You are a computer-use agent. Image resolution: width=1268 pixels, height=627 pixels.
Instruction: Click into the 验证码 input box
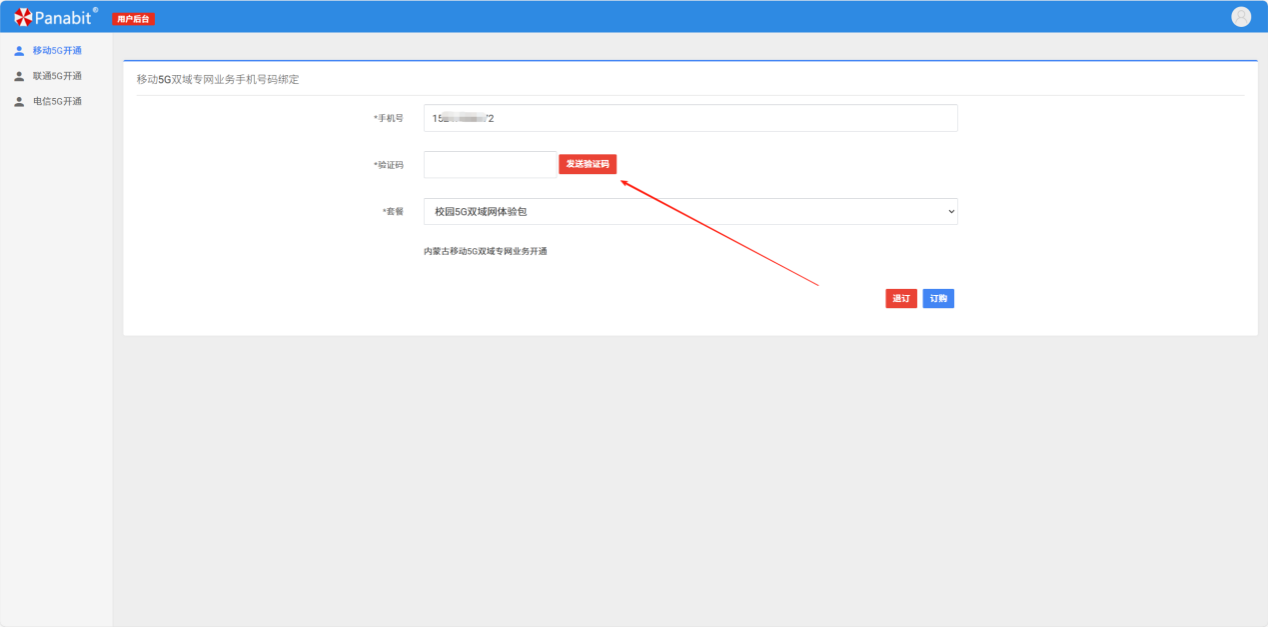coord(489,165)
